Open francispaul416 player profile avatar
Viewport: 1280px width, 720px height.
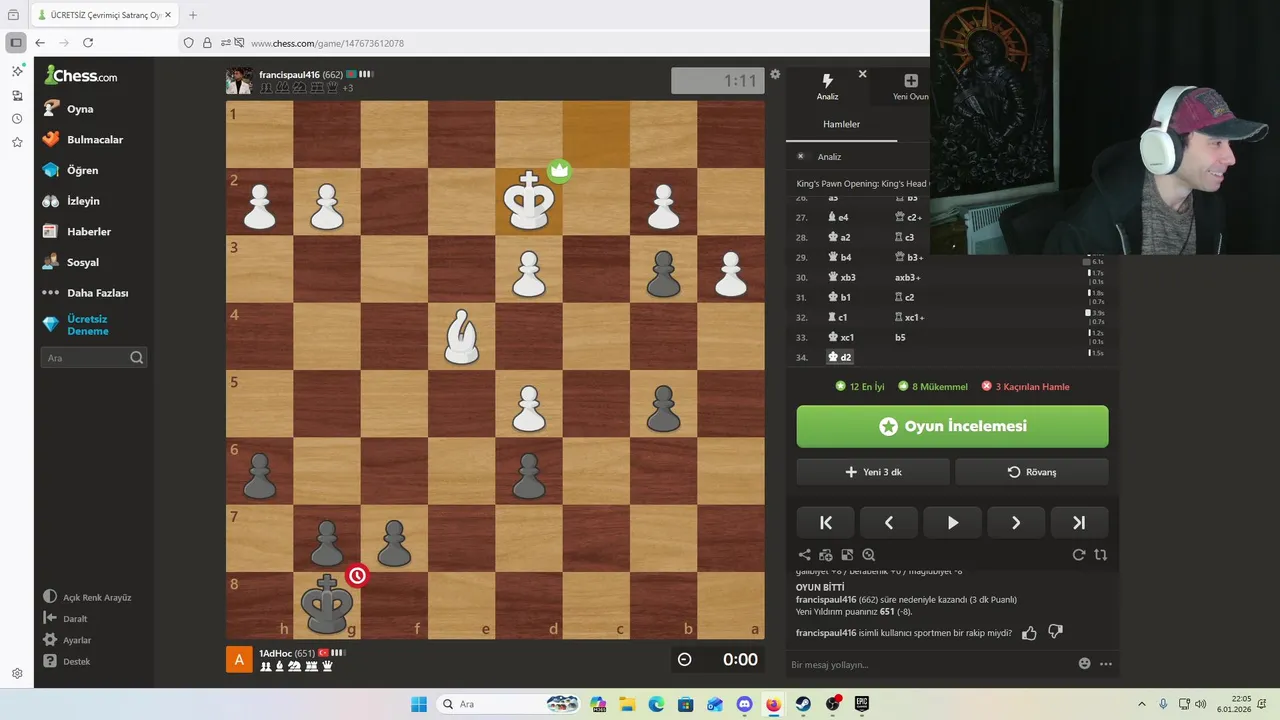click(239, 81)
